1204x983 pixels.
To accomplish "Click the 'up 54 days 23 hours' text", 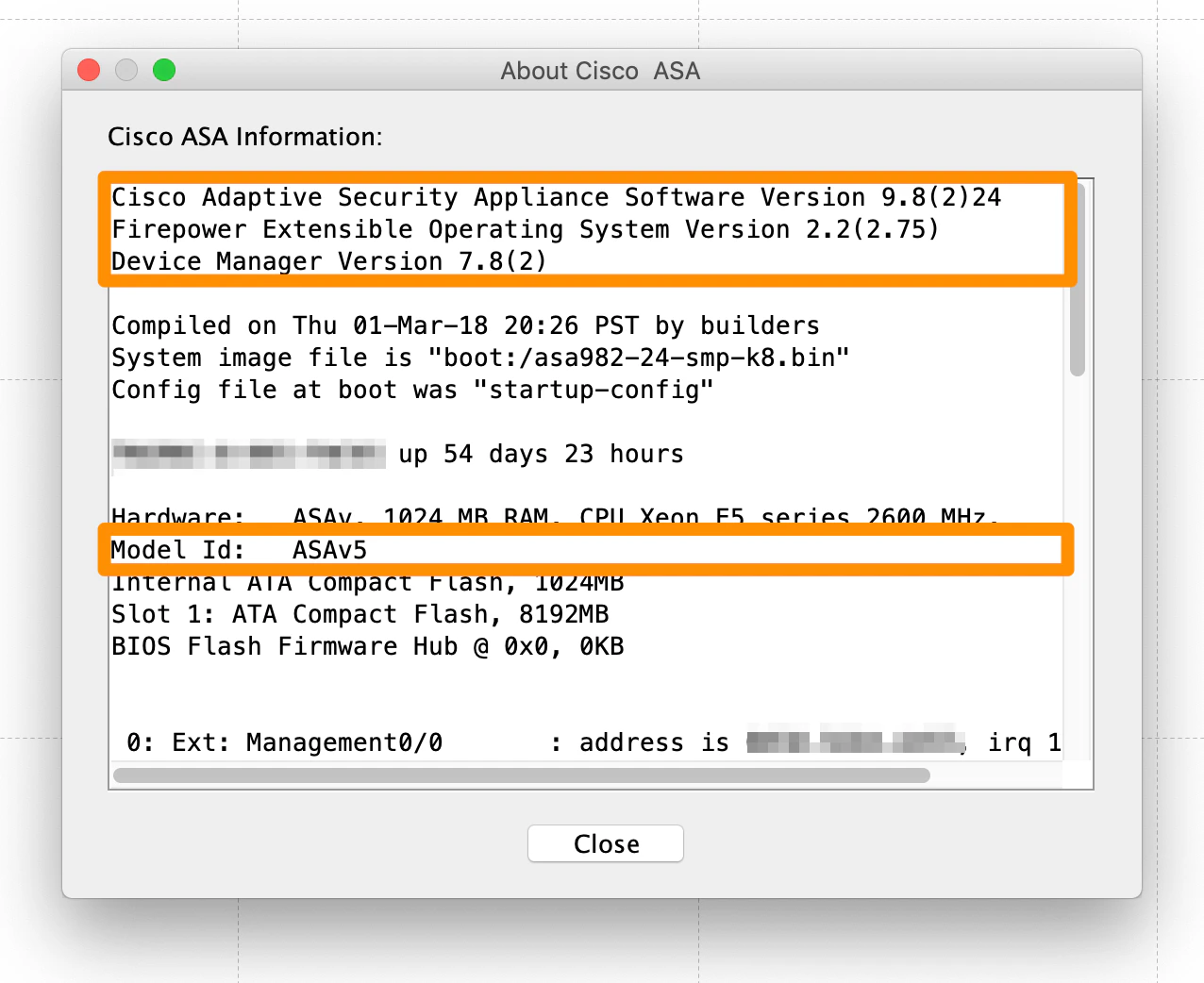I will coord(541,454).
